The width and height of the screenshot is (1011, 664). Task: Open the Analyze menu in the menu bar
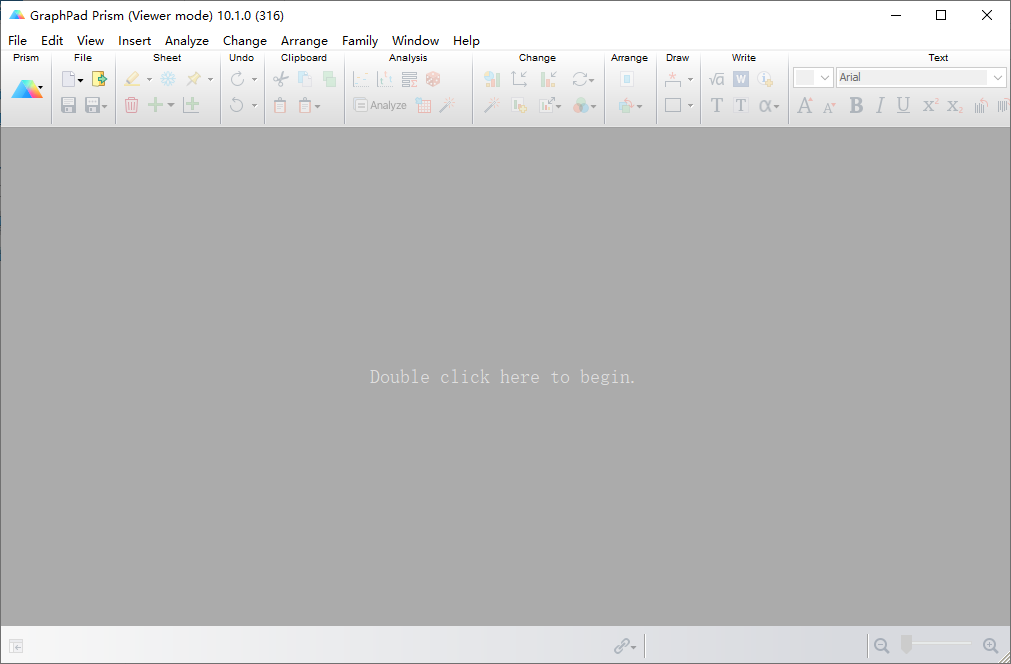click(186, 40)
